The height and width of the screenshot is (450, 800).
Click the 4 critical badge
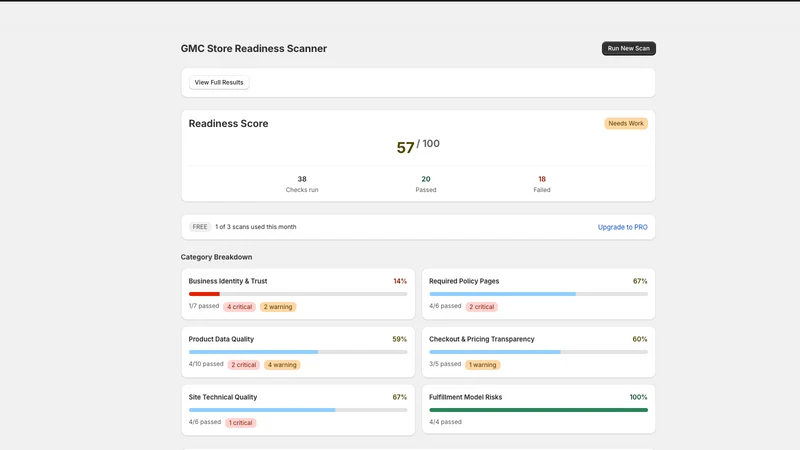(x=239, y=307)
